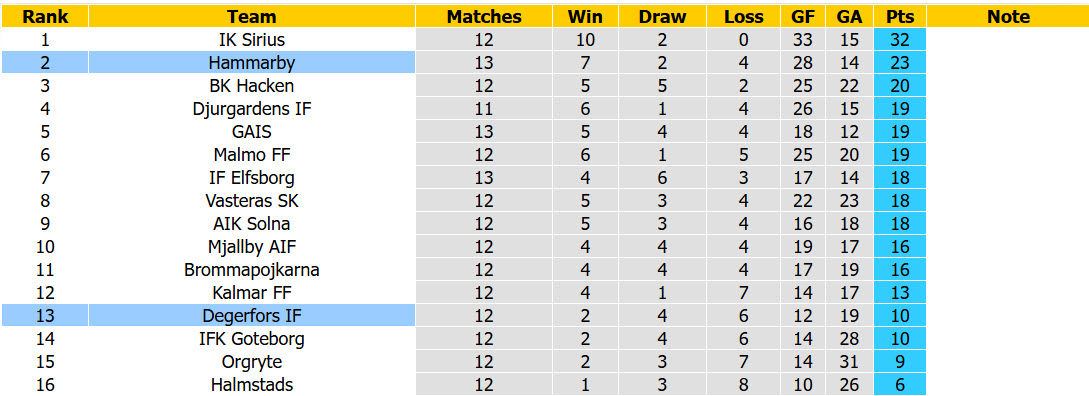
Task: Click Malmo FF team name
Action: [251, 154]
